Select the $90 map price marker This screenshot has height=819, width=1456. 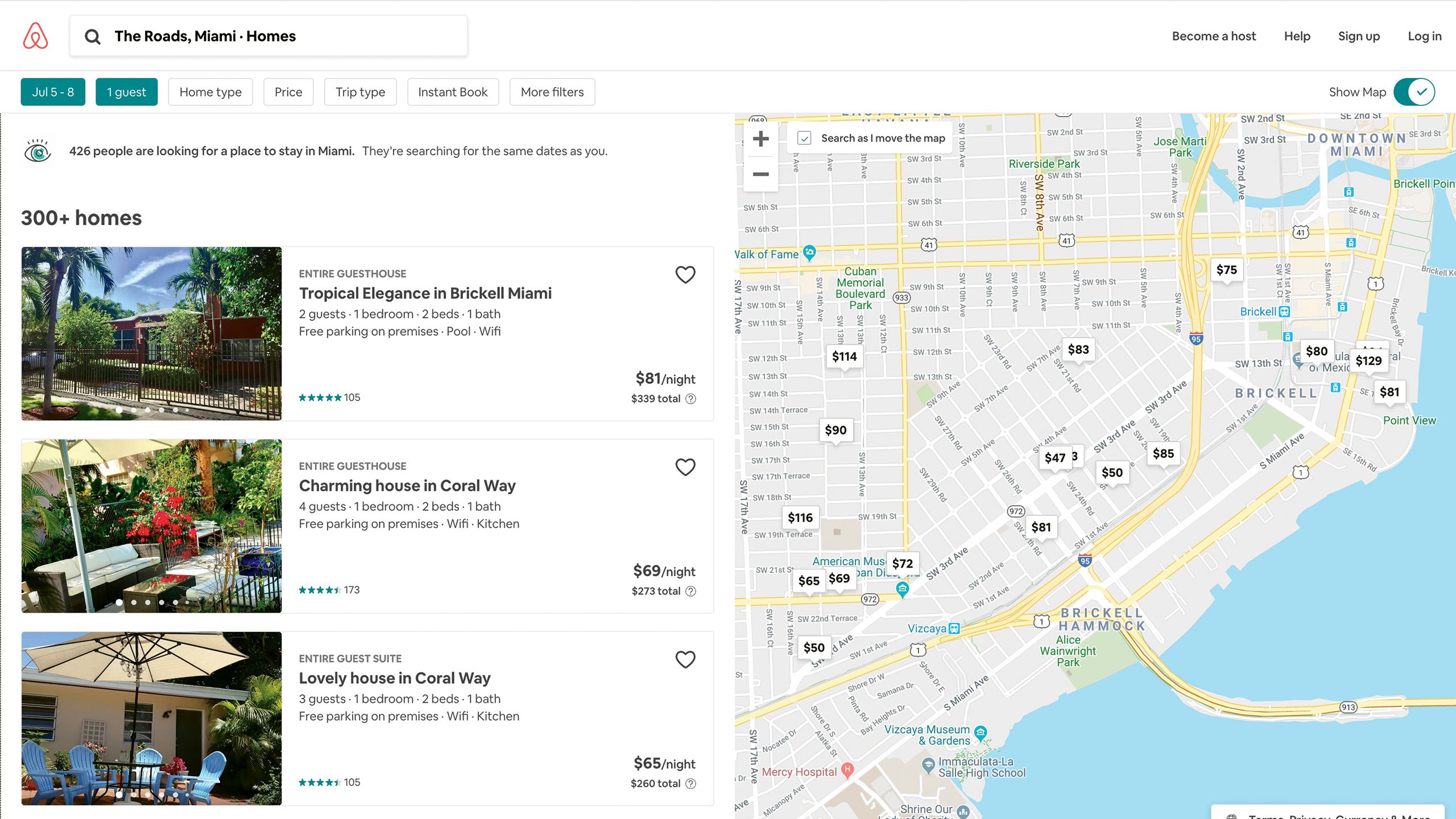(x=835, y=431)
